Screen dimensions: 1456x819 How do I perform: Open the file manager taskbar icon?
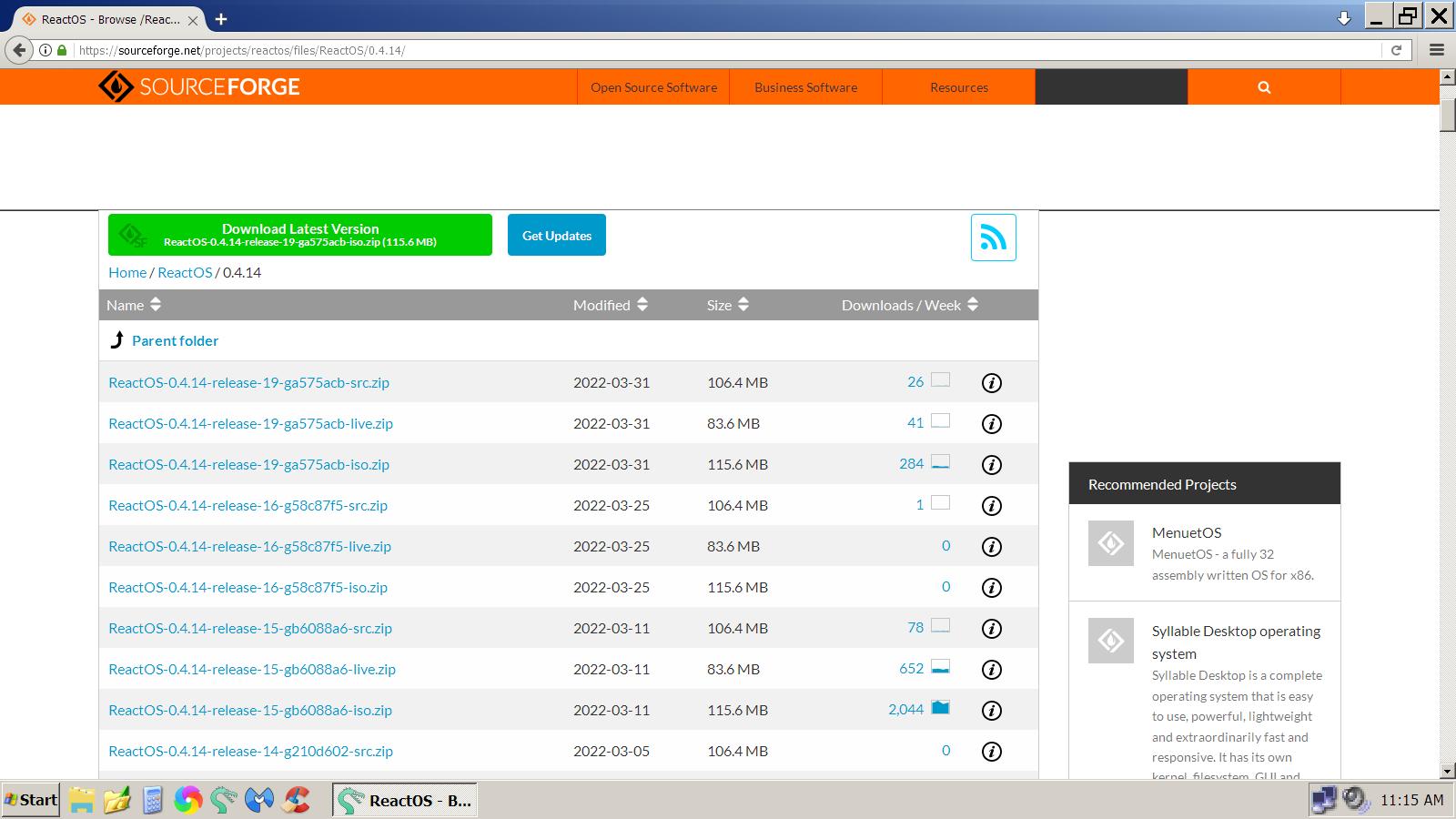click(x=82, y=800)
